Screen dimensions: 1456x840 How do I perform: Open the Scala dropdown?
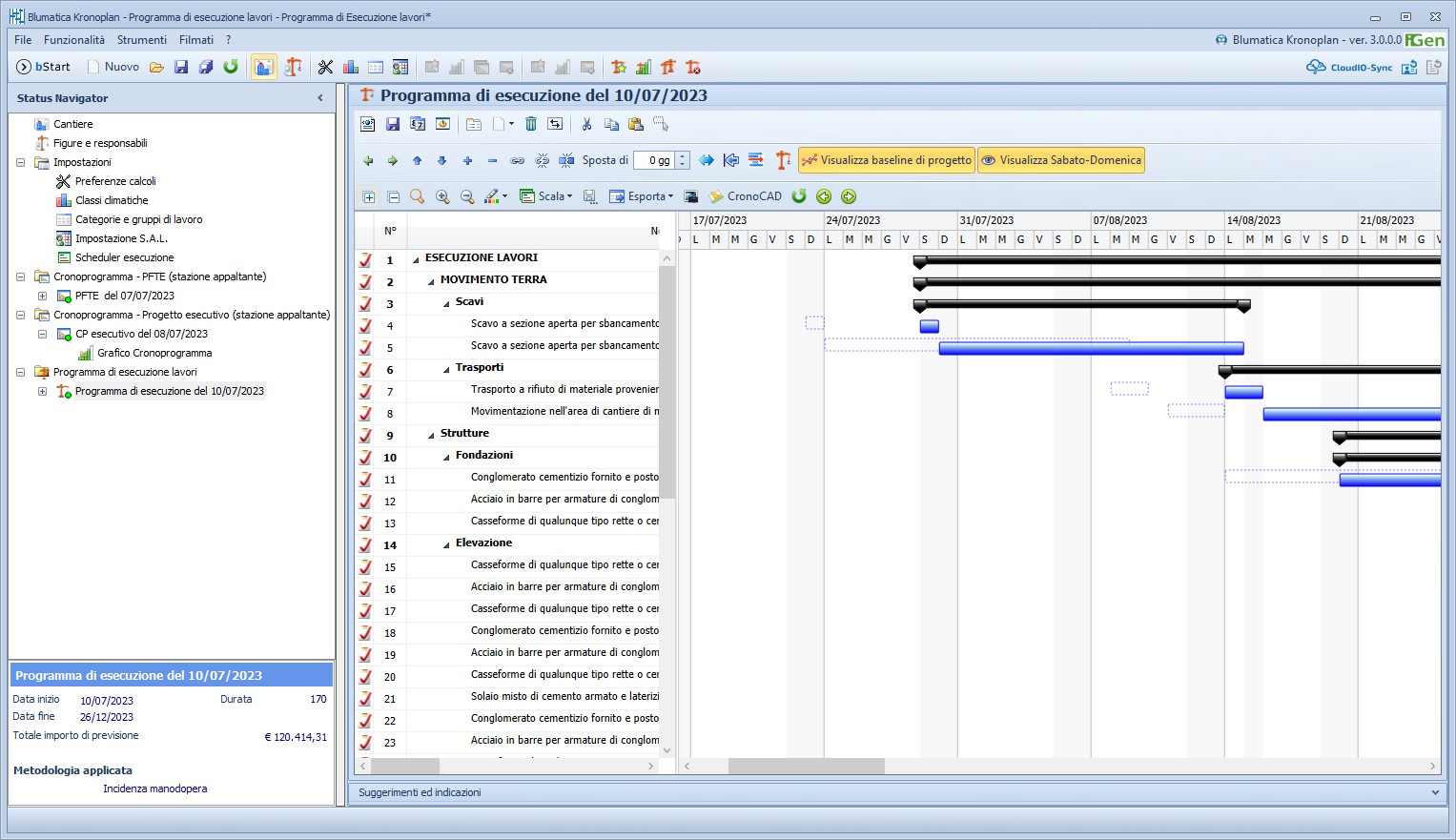click(x=546, y=196)
